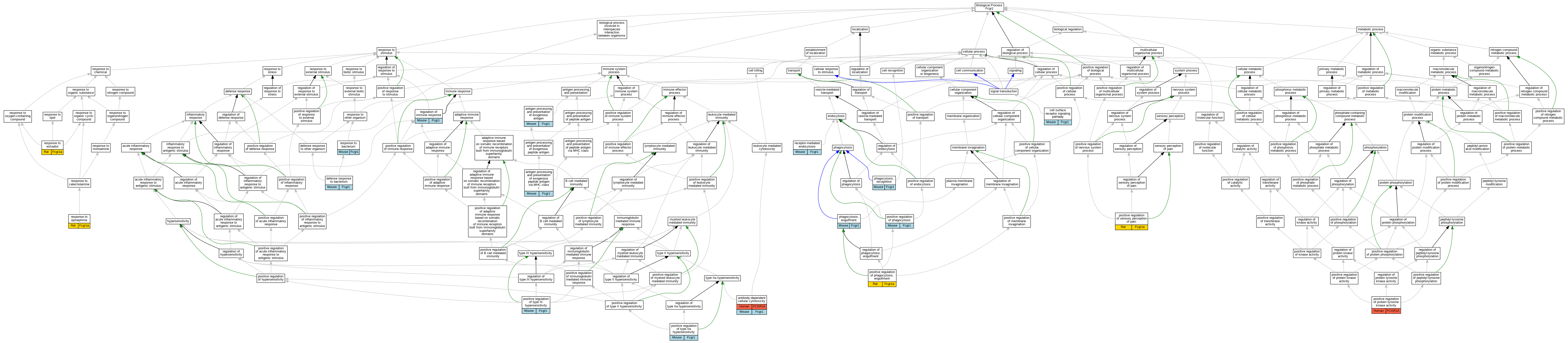Select the 'adaptive immune response' node
1568x343 pixels.
466,116
